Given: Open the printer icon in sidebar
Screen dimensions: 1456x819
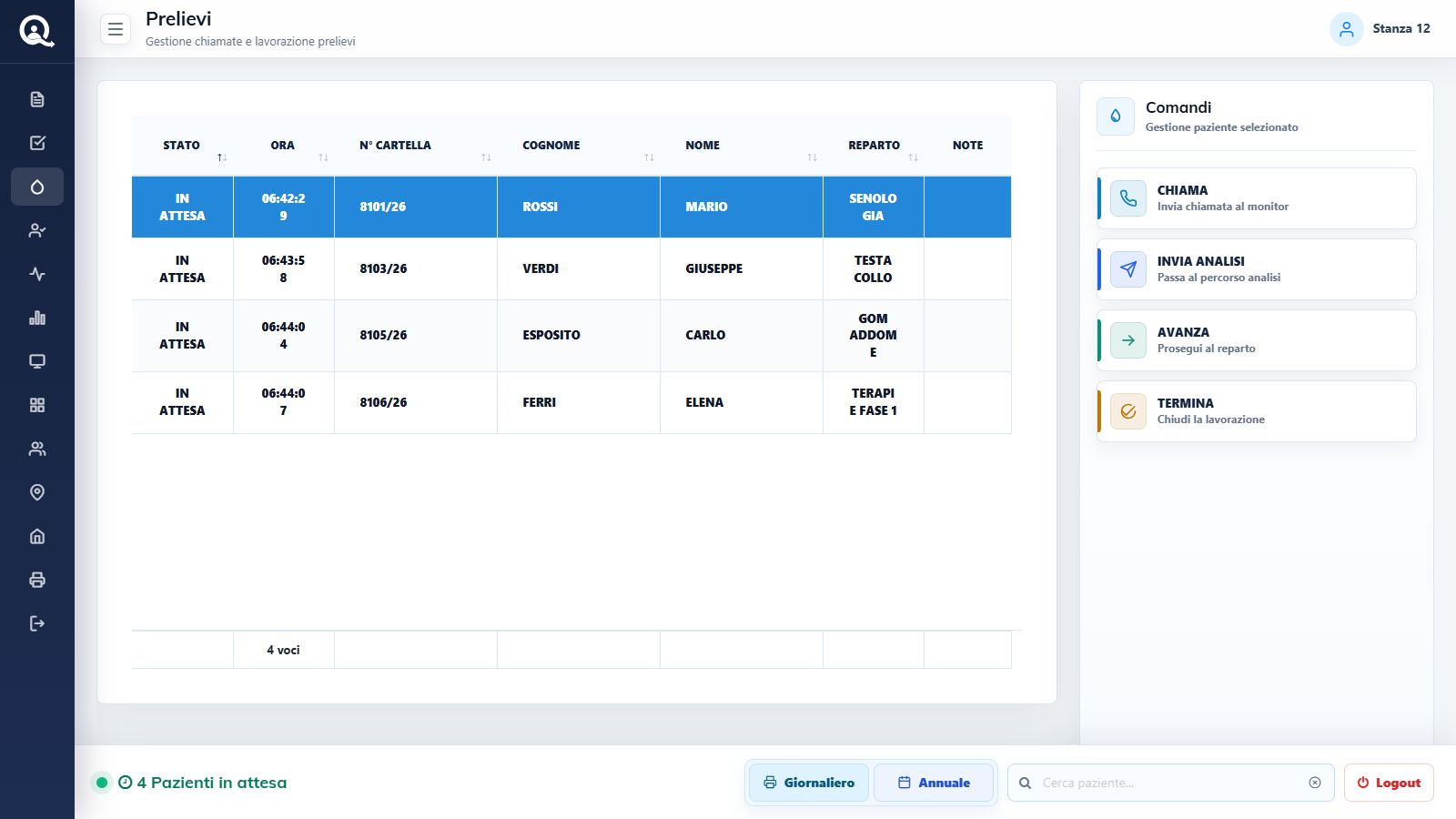Looking at the screenshot, I should coord(37,580).
